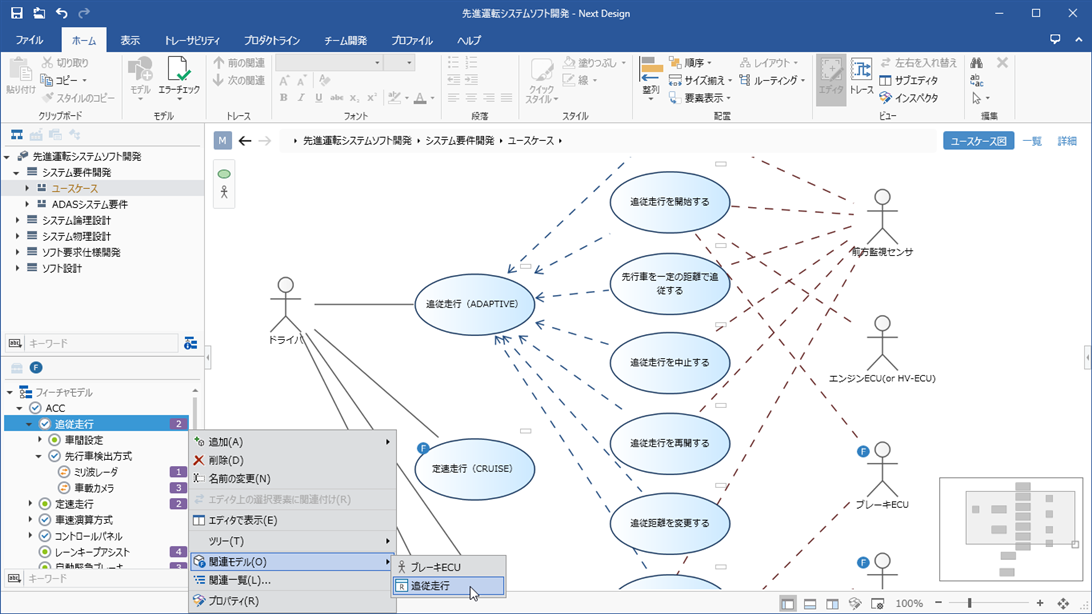
Task: Click the ユースケース図 view button
Action: [978, 141]
